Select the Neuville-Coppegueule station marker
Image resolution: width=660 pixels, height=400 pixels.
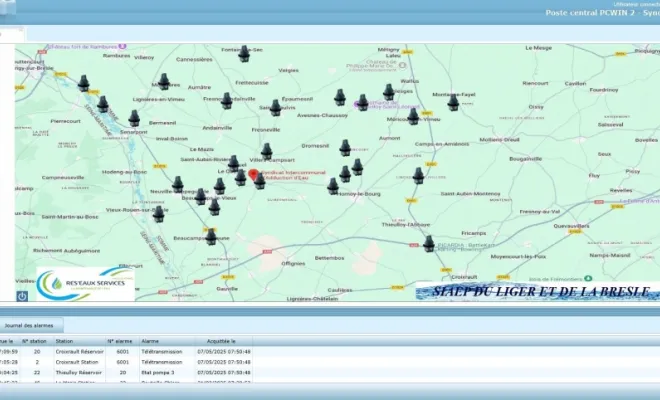click(178, 184)
